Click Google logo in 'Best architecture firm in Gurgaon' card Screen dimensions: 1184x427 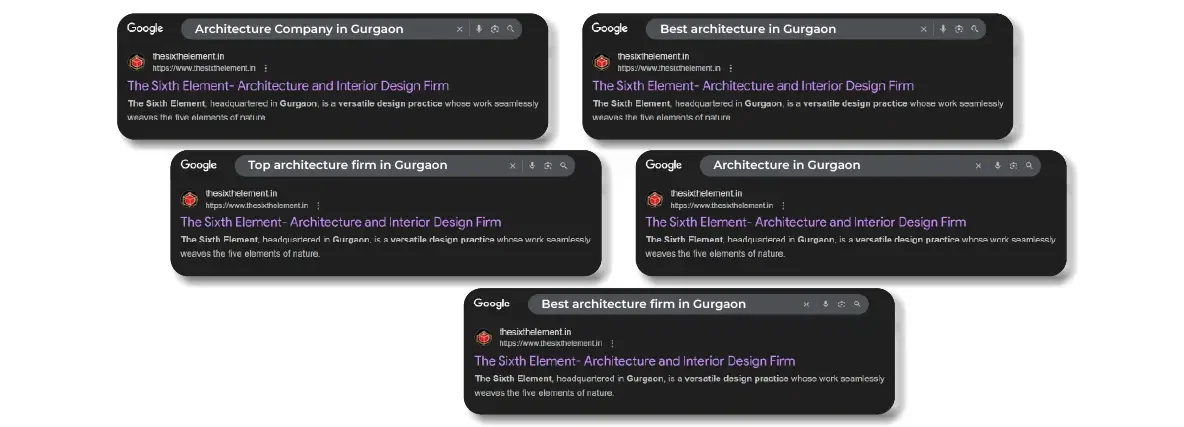pos(492,304)
